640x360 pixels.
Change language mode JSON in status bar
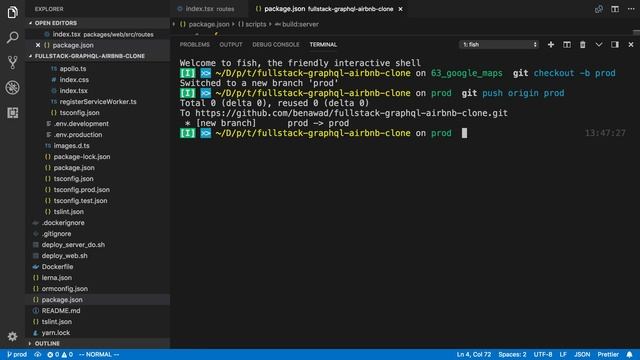point(582,354)
